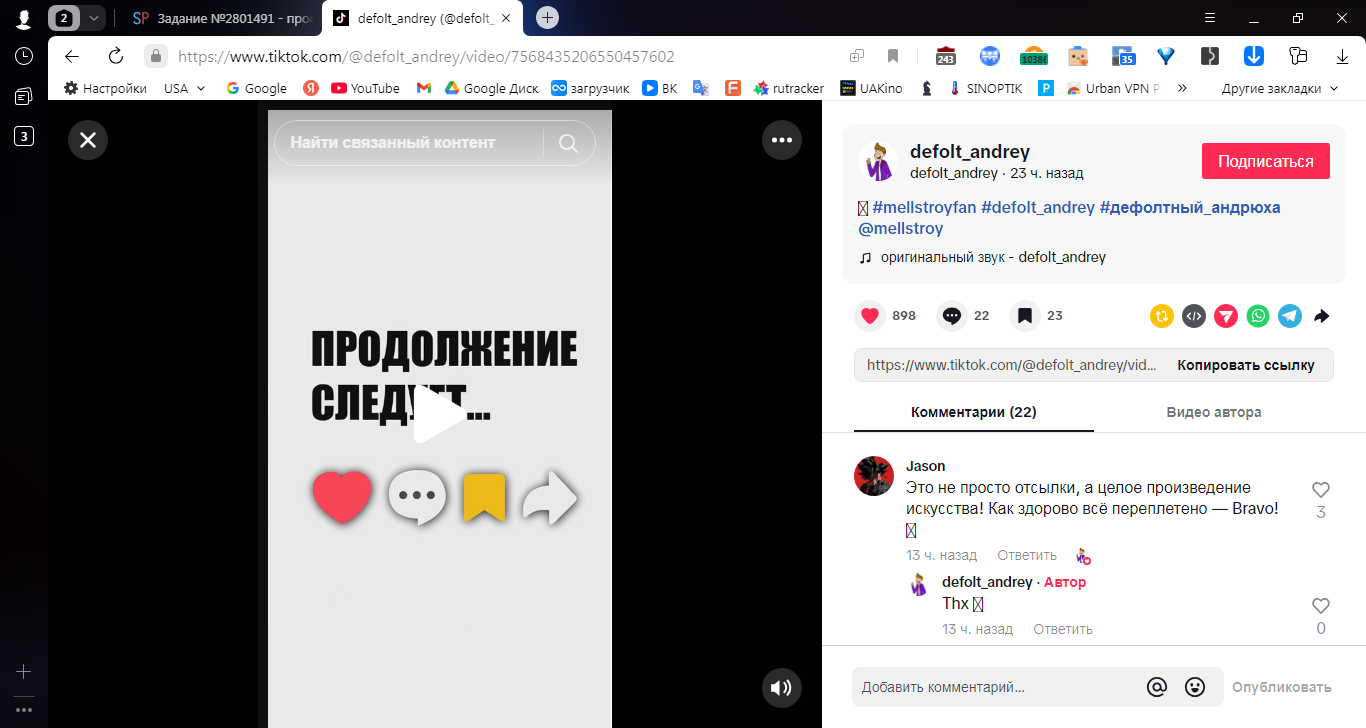Open the @mellstroy mention link

pos(900,228)
